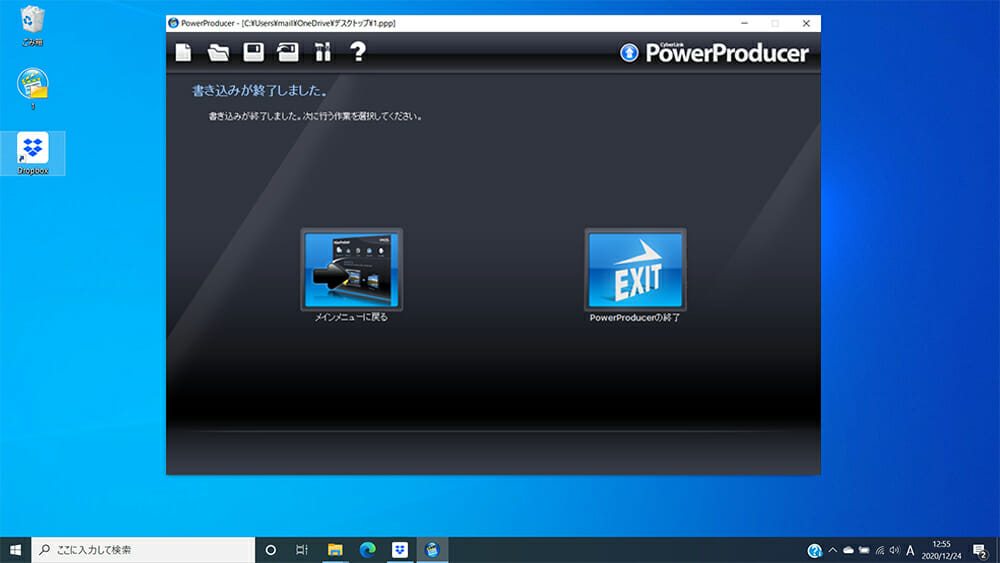This screenshot has height=563, width=1000.
Task: Open the volume speaker tray icon
Action: (x=895, y=550)
